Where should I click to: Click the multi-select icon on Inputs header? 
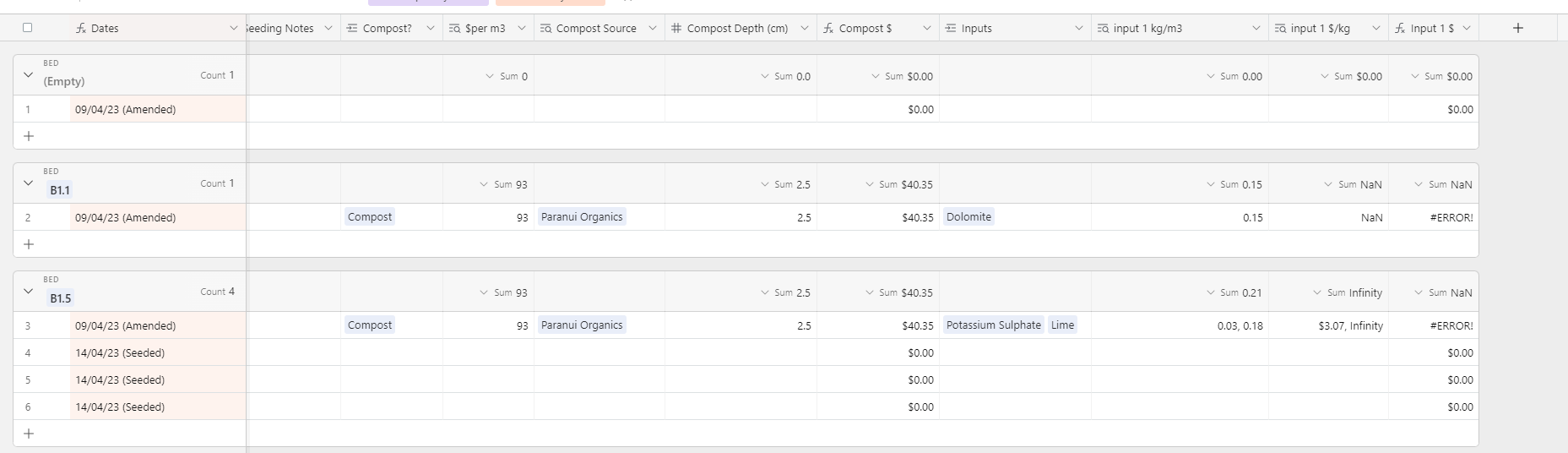click(951, 28)
